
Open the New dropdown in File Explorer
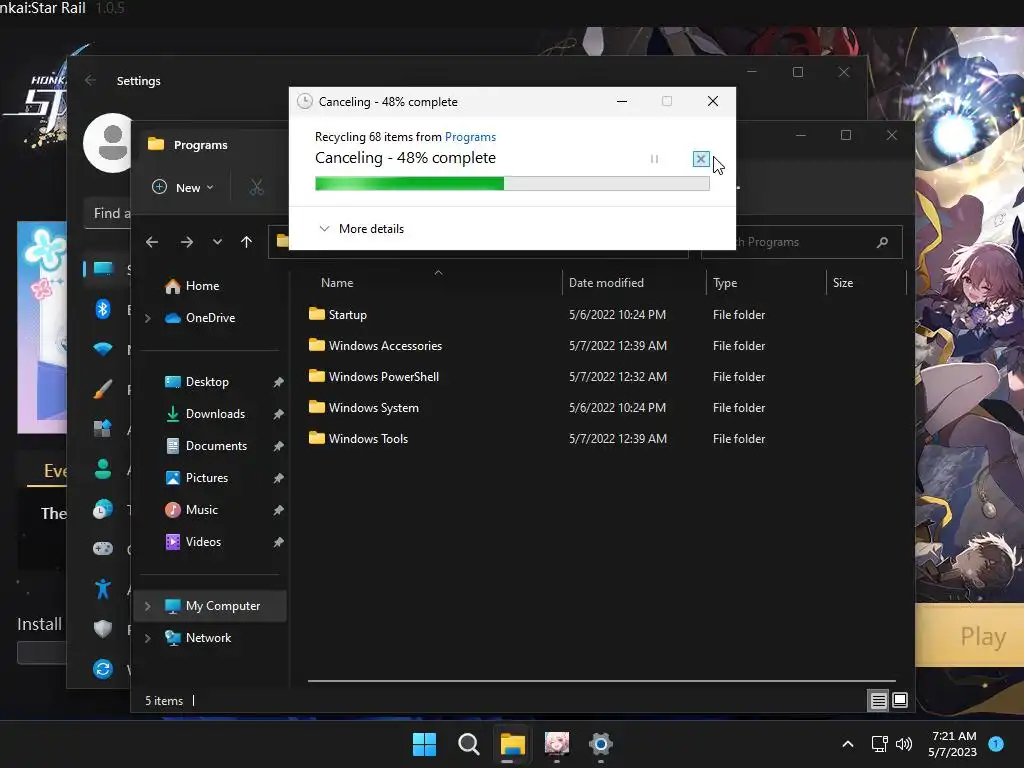tap(184, 187)
